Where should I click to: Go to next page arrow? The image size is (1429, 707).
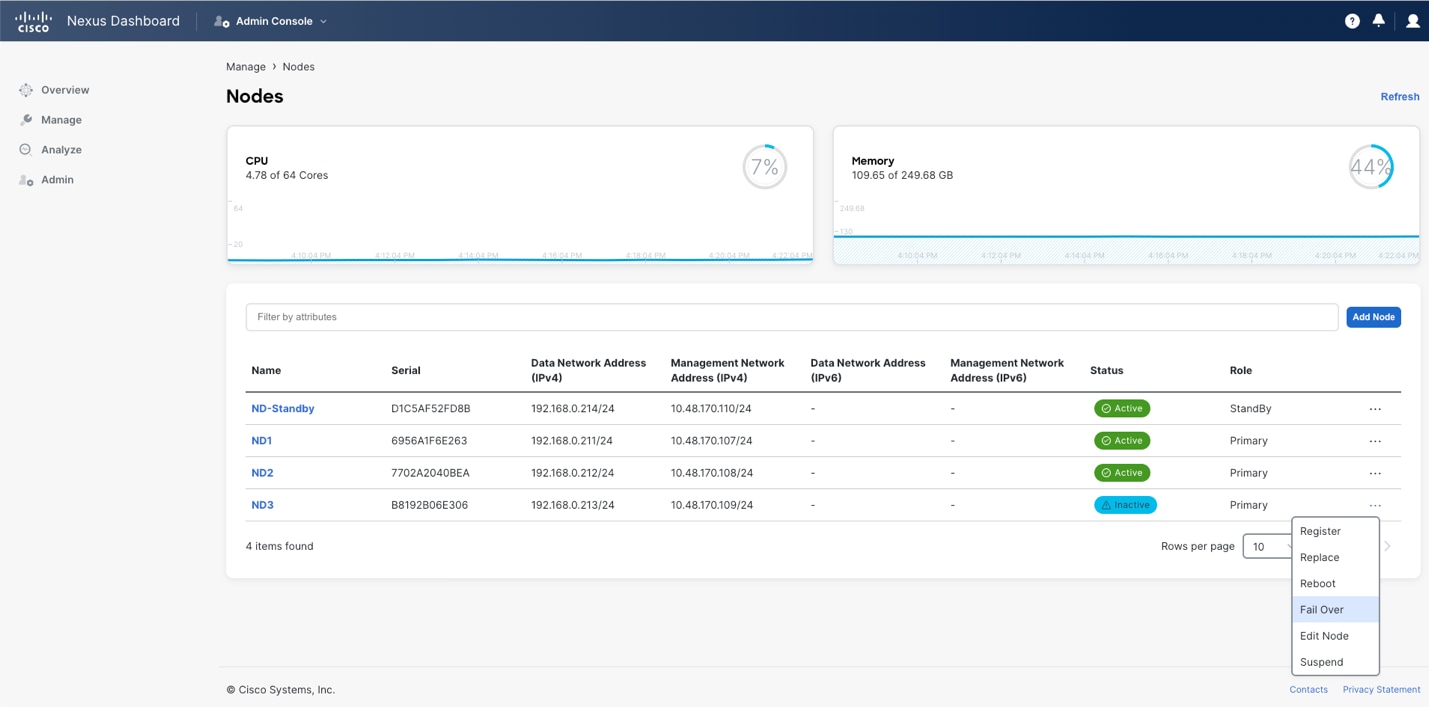1388,546
